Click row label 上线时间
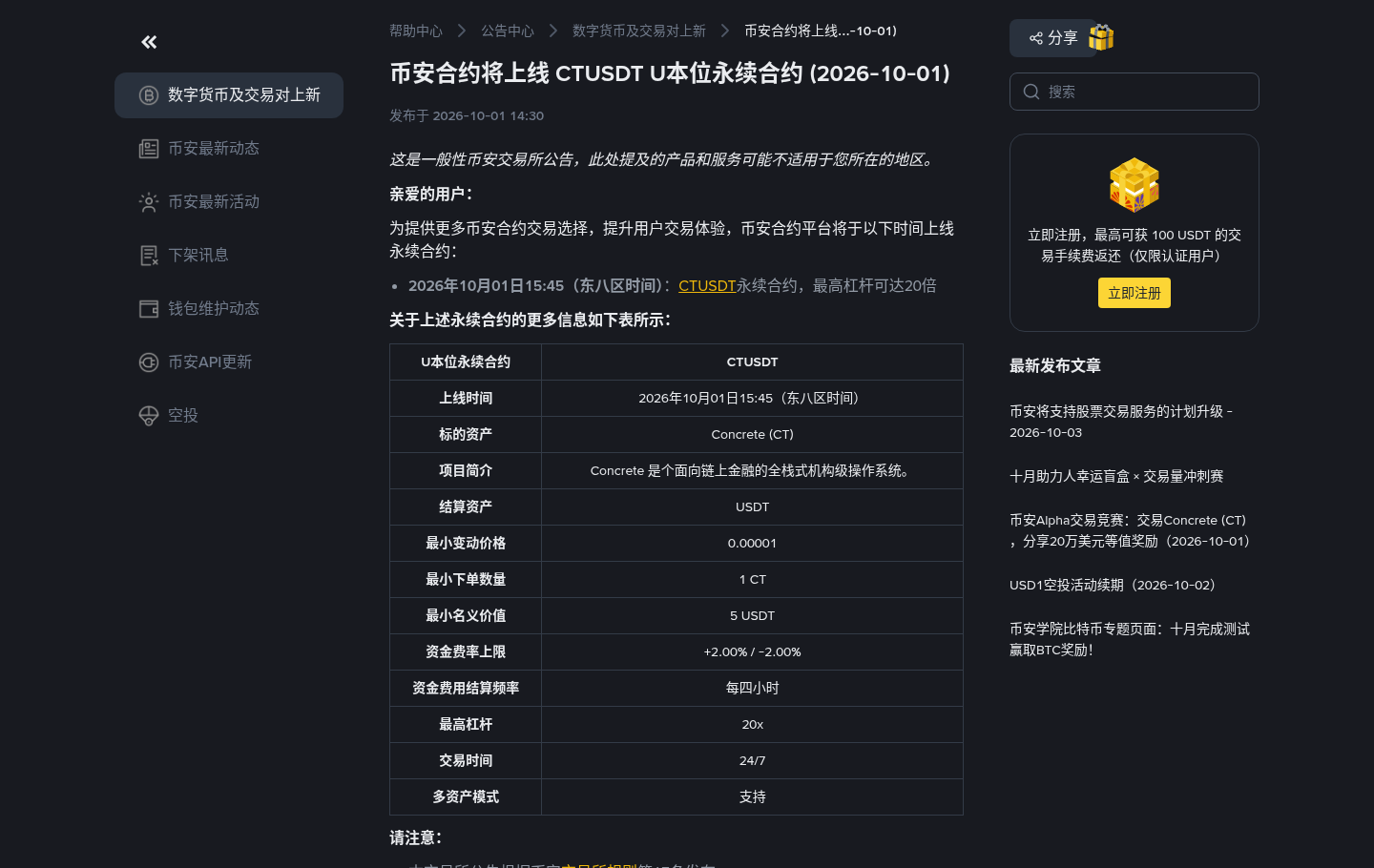Screen dimensions: 1374x868 click(x=466, y=398)
